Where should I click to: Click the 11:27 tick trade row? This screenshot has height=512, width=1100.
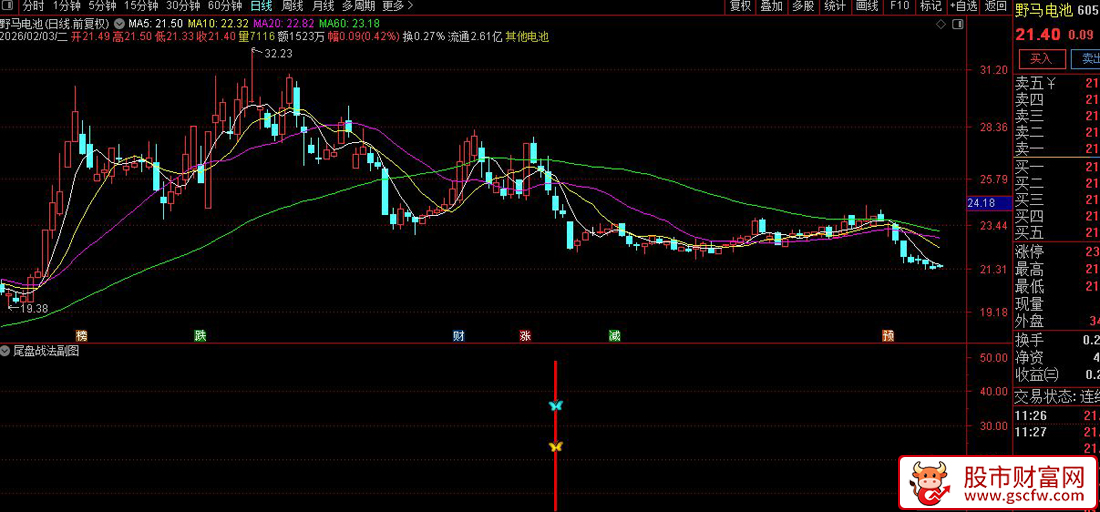pos(1057,431)
